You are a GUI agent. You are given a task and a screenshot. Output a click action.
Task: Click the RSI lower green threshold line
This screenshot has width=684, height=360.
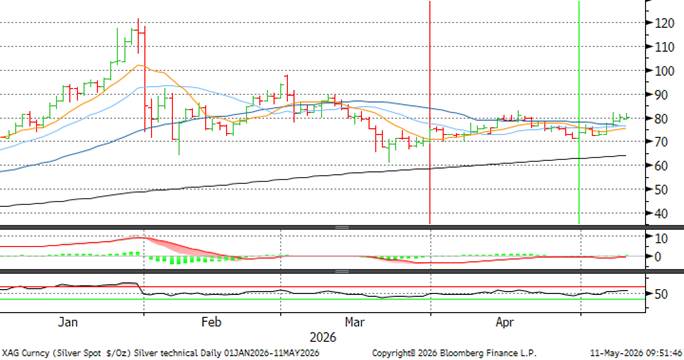coord(323,299)
